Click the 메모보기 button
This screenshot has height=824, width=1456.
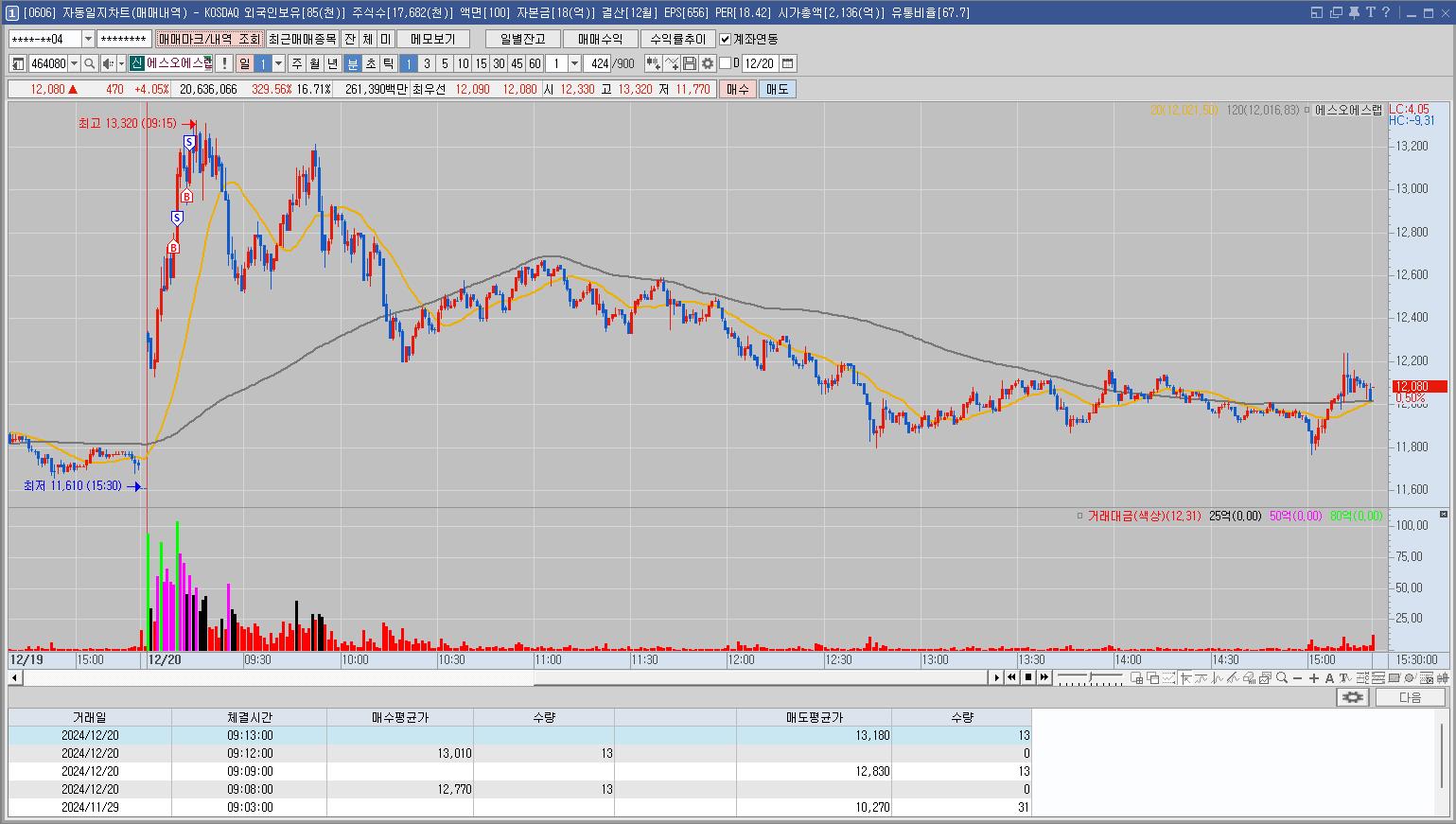point(433,39)
